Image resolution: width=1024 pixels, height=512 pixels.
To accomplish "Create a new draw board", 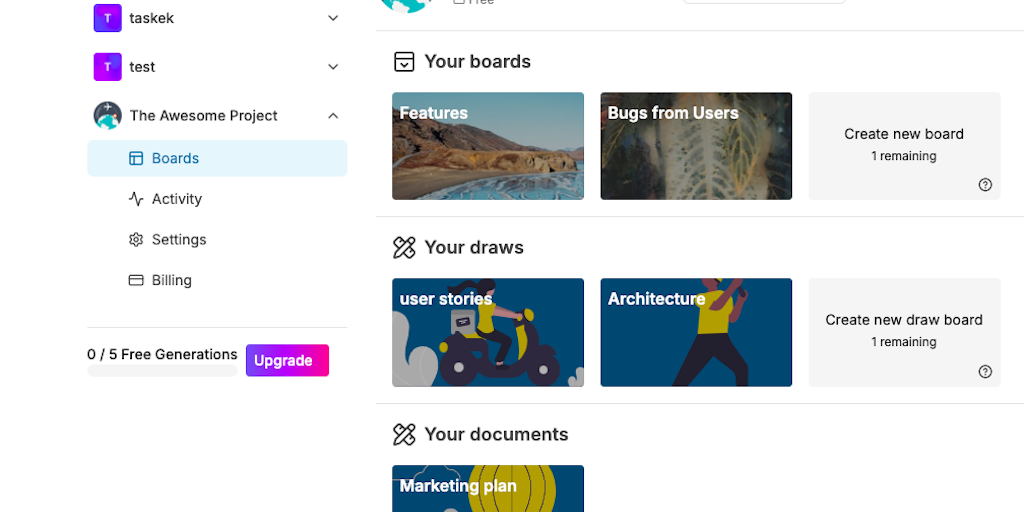I will pos(903,330).
